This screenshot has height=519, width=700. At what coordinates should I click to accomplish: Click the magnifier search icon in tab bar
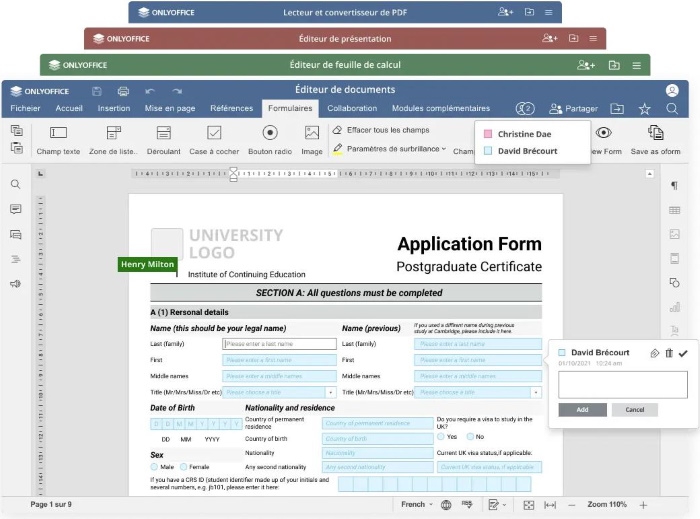click(x=672, y=108)
